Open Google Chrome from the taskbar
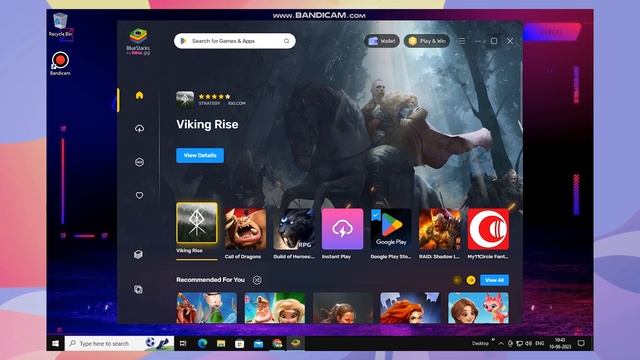The width and height of the screenshot is (640, 360). click(x=278, y=344)
